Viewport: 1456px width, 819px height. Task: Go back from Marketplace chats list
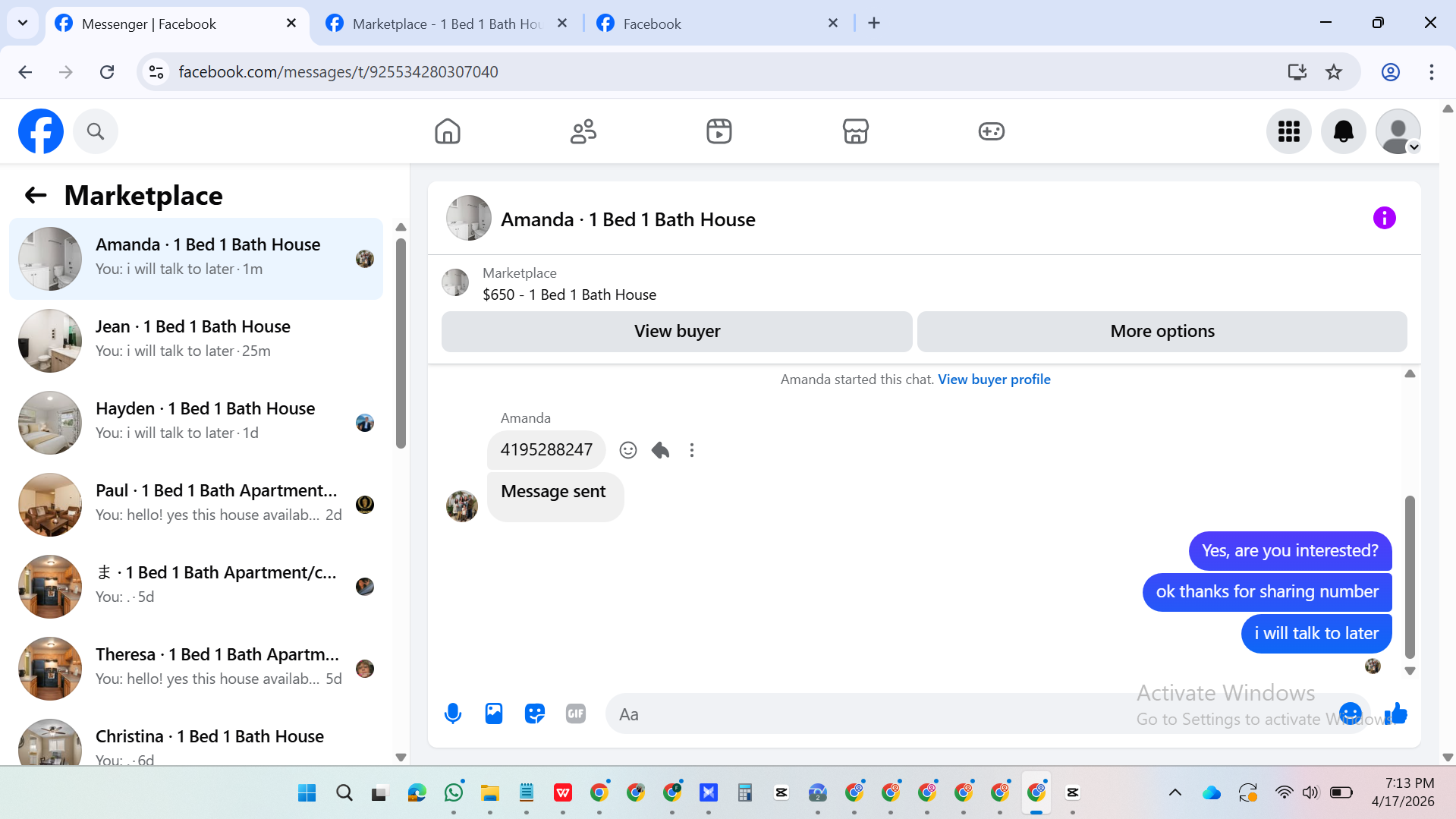[x=36, y=196]
